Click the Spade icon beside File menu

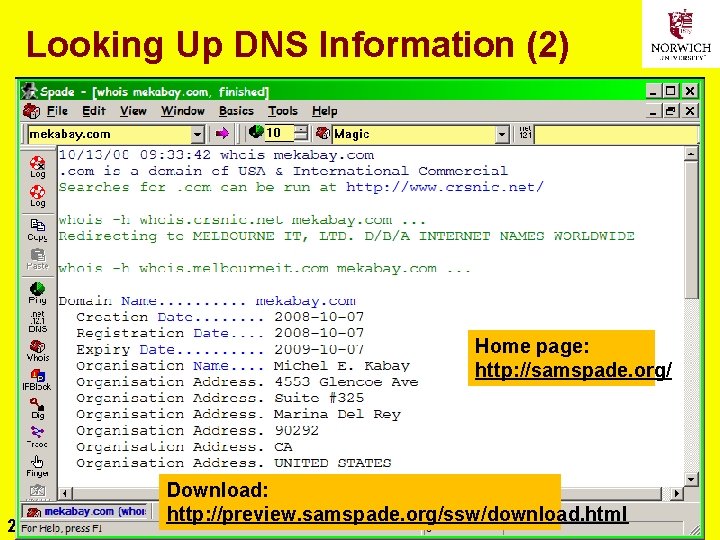(31, 111)
